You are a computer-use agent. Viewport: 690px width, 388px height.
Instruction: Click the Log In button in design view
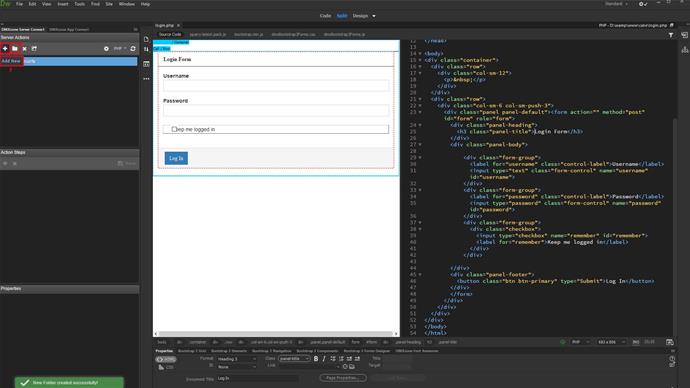(176, 158)
